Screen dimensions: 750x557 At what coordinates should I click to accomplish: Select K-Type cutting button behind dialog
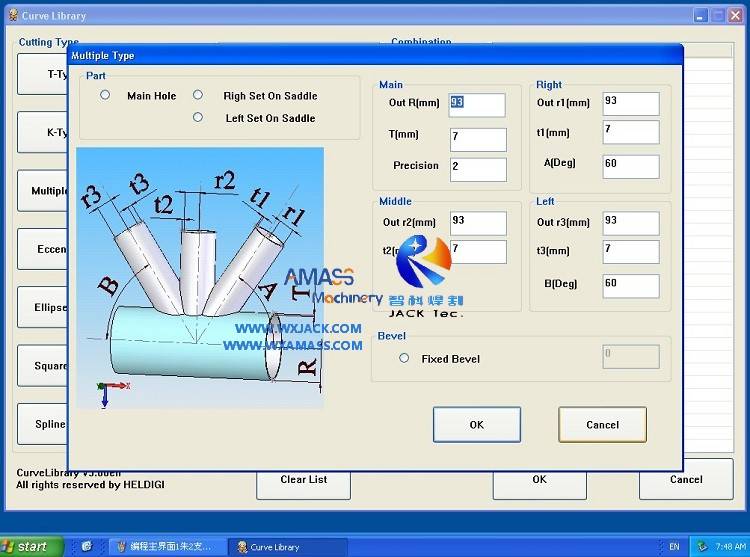[43, 132]
